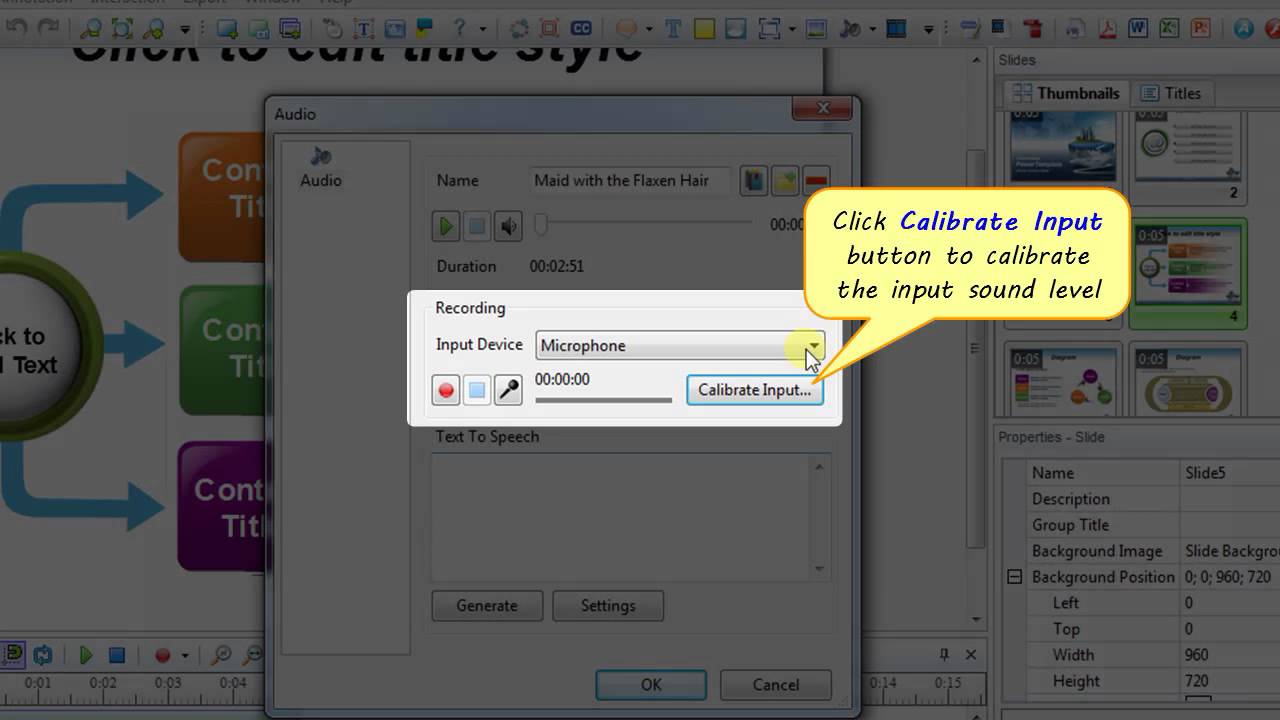Click the blue stop recording square
The image size is (1280, 720).
point(477,390)
